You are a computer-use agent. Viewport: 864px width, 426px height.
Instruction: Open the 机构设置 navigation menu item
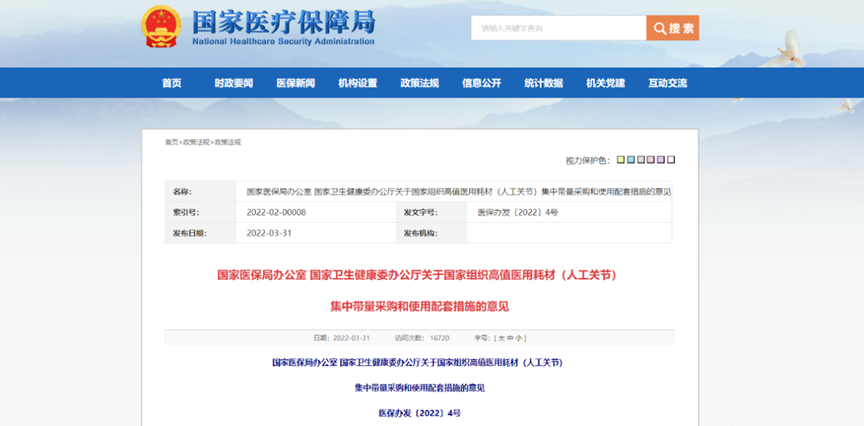pos(358,83)
